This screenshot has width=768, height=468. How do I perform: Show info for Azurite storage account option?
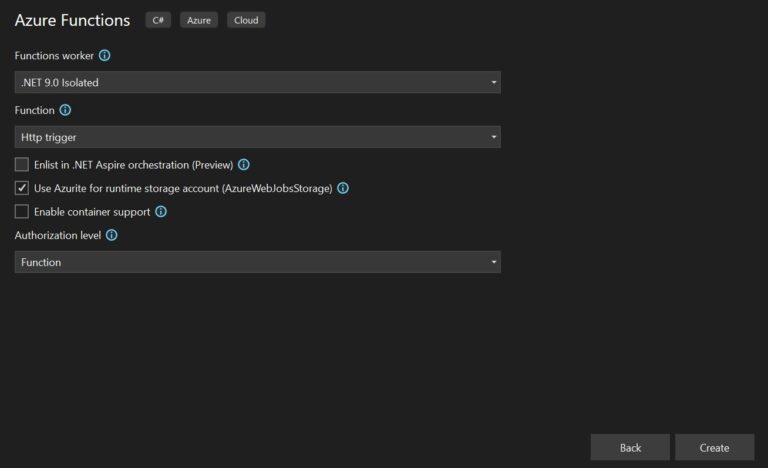click(343, 188)
